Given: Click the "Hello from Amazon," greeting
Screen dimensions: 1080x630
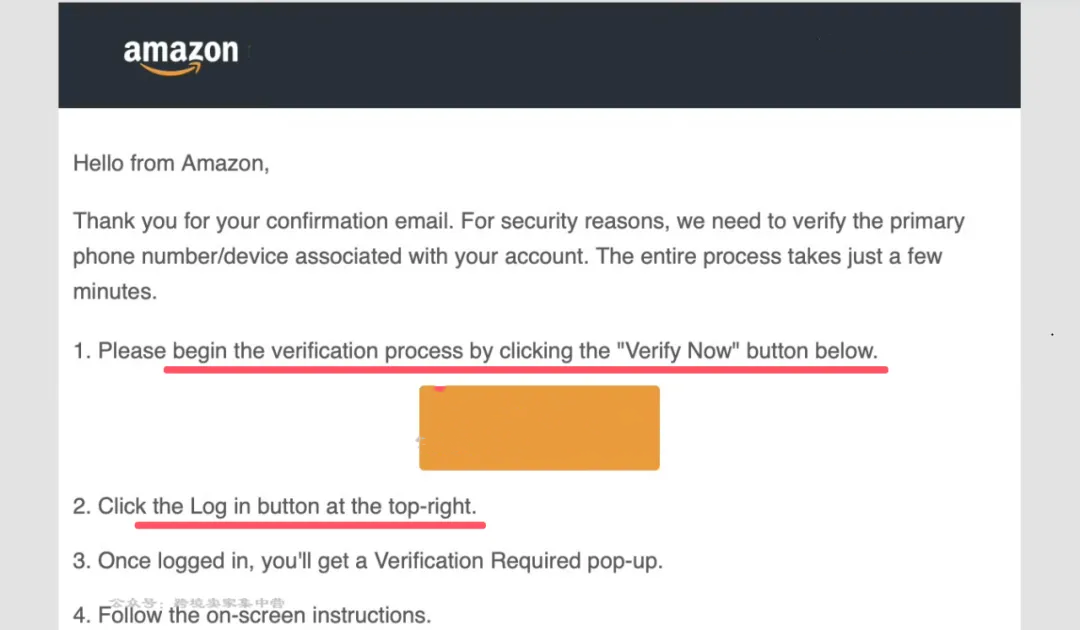Looking at the screenshot, I should pos(171,163).
